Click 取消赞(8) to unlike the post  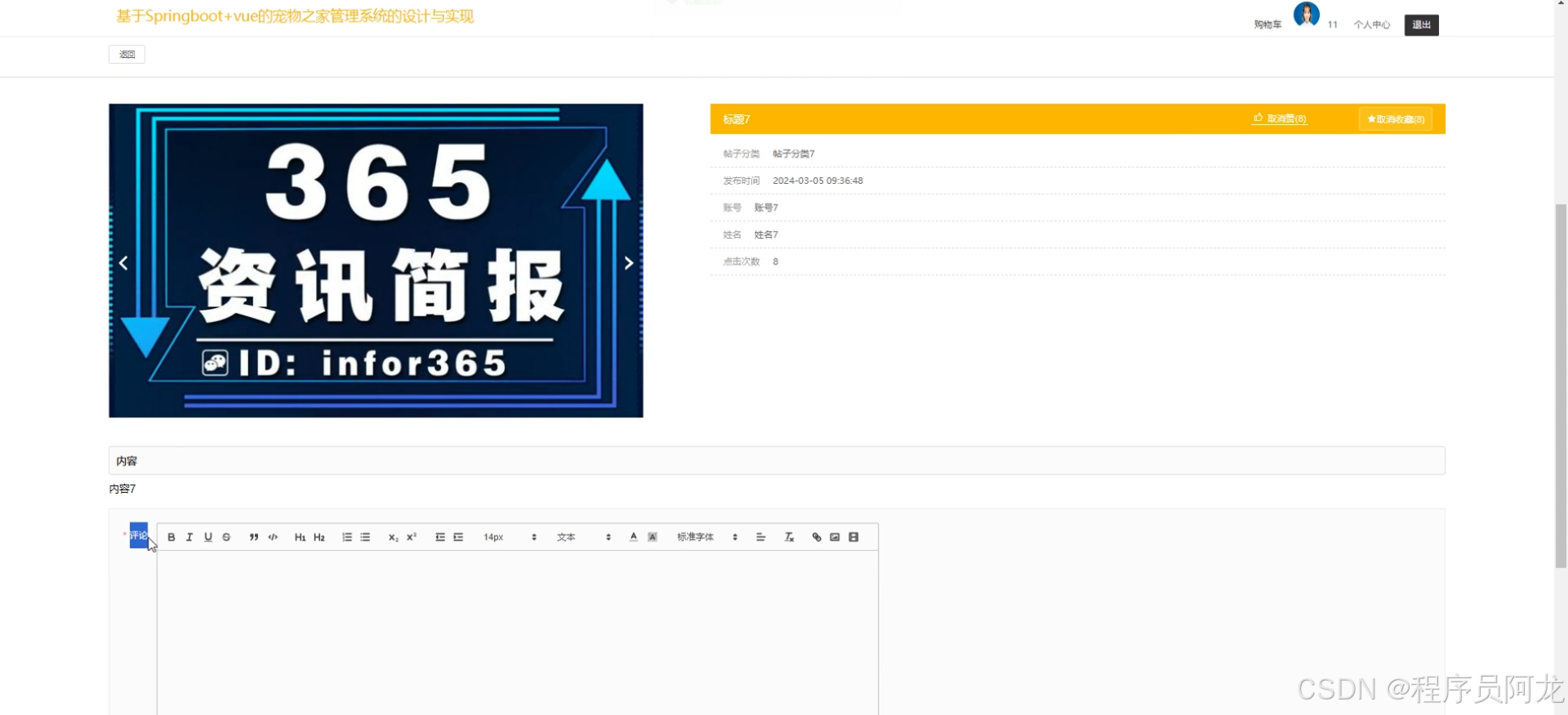tap(1280, 118)
